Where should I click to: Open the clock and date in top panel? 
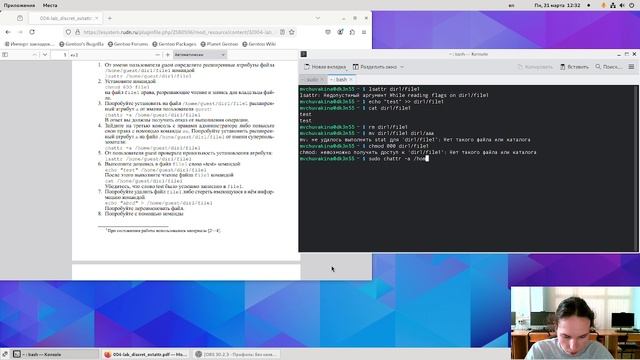click(x=557, y=5)
